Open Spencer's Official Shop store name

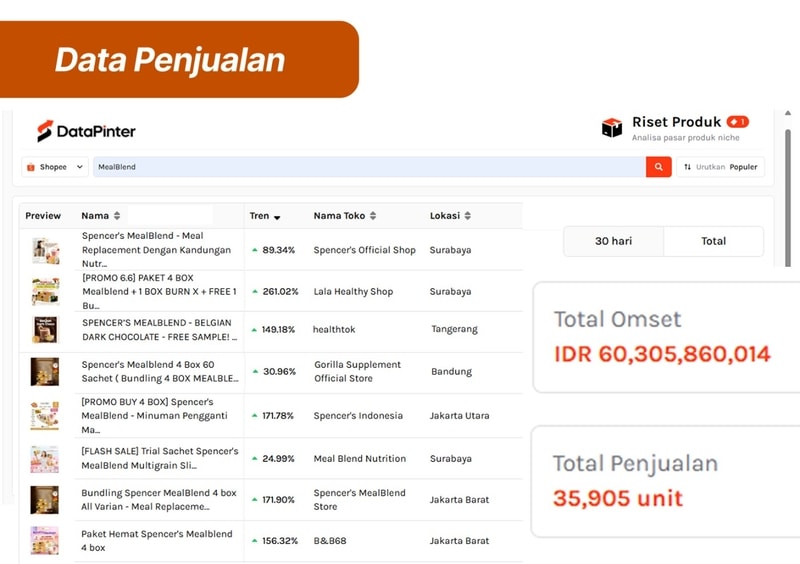pos(364,250)
